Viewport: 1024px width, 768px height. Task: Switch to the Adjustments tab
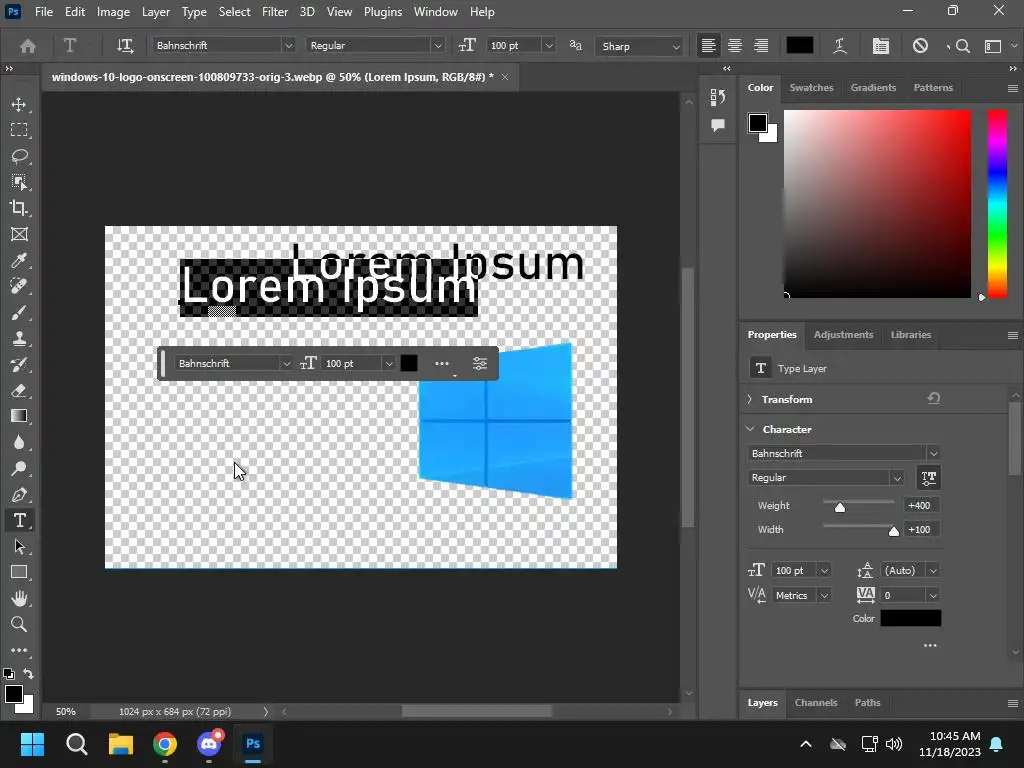click(x=843, y=334)
